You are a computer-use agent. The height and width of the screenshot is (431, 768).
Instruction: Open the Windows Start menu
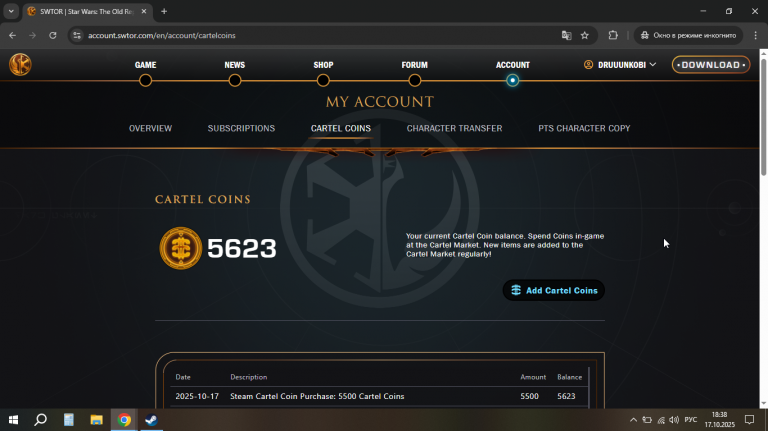tap(13, 420)
